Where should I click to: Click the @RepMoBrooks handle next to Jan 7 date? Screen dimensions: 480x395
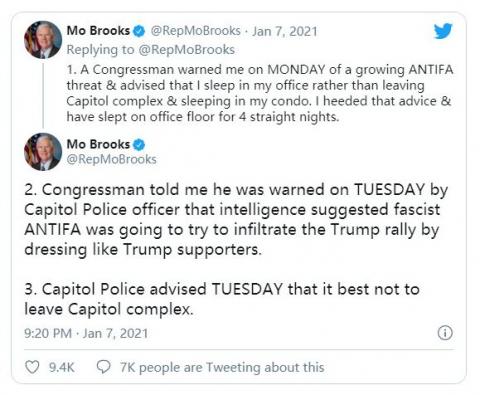pyautogui.click(x=195, y=31)
